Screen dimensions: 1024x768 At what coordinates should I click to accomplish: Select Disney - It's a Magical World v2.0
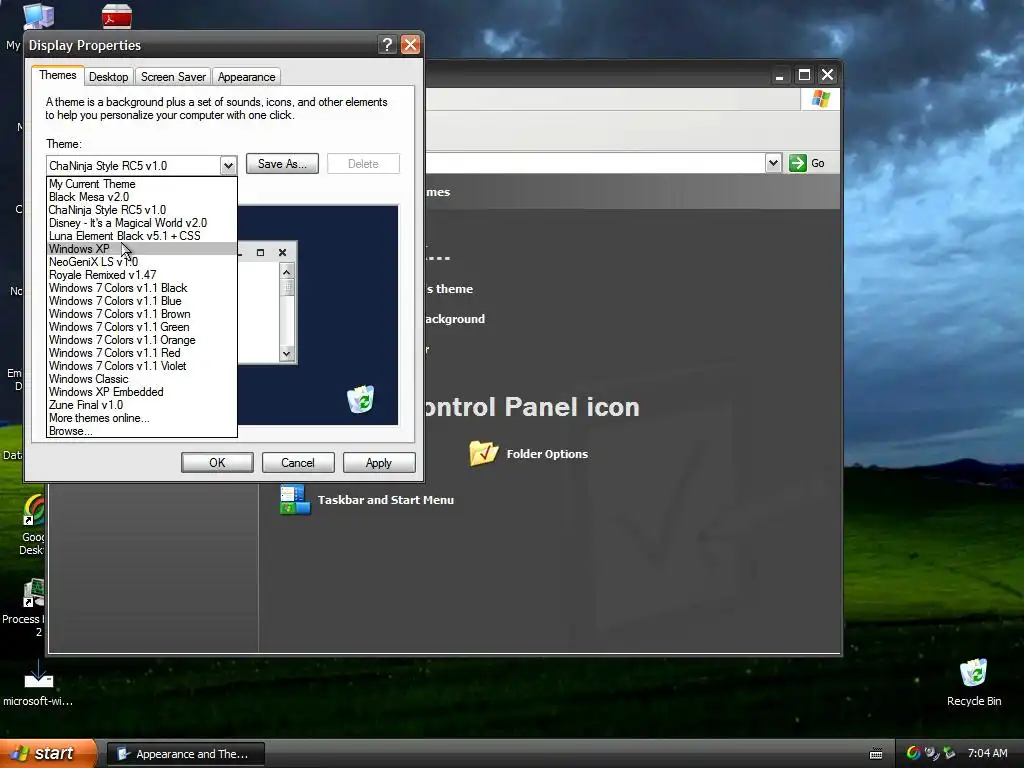tap(142, 223)
